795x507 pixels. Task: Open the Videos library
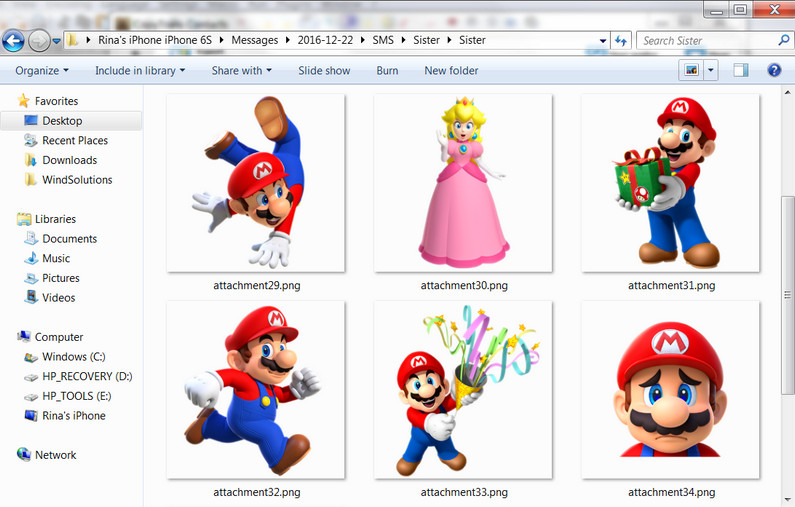pos(58,298)
